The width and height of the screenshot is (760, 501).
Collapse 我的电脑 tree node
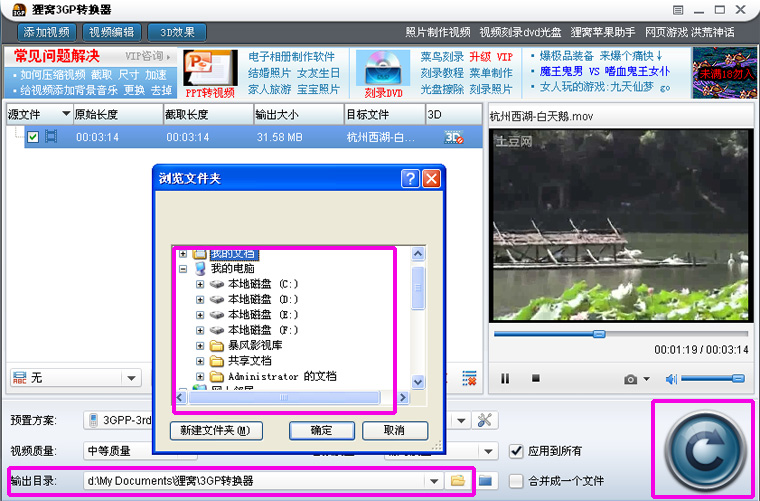pyautogui.click(x=183, y=269)
